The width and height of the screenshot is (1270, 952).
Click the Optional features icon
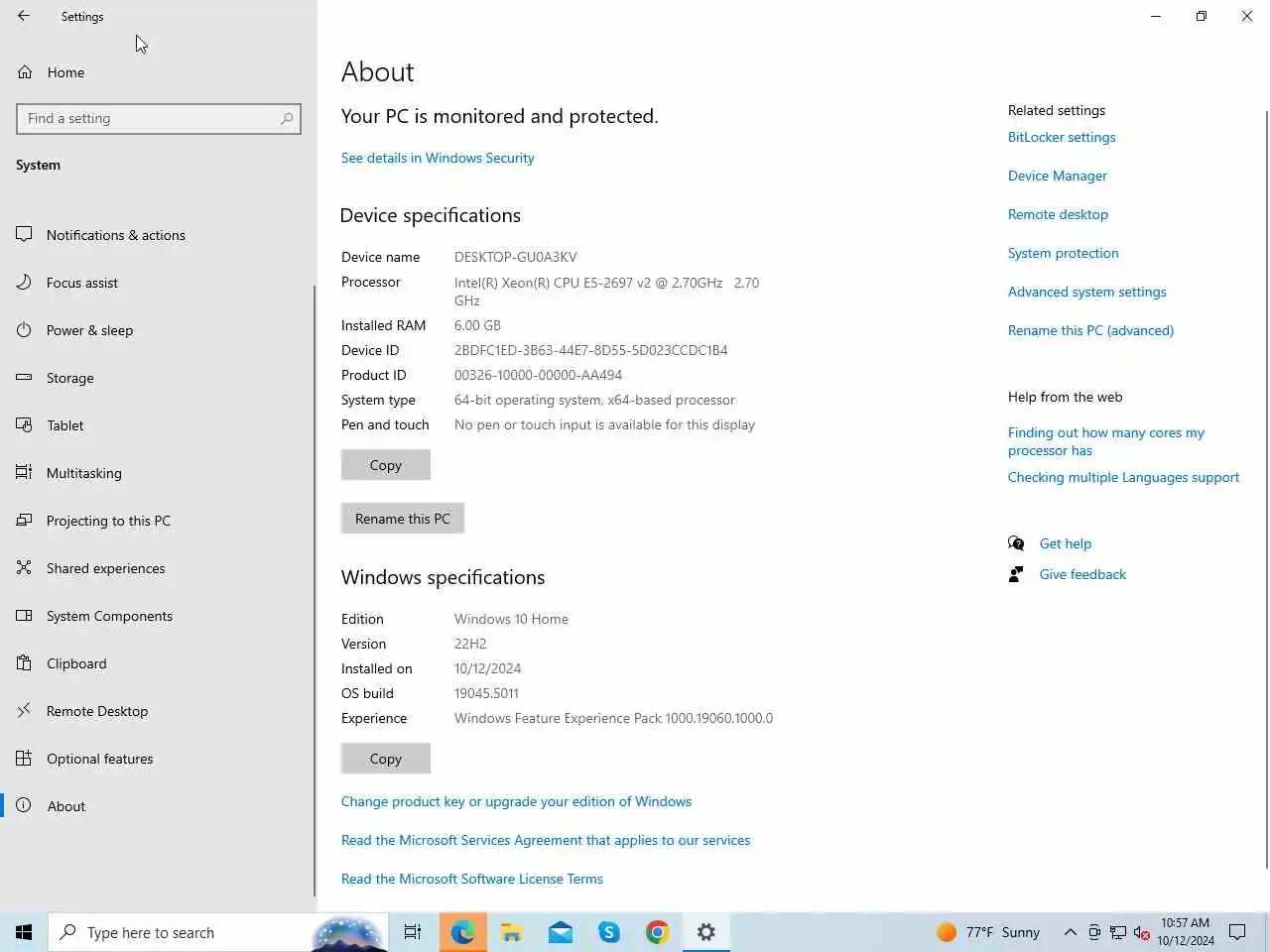point(25,759)
